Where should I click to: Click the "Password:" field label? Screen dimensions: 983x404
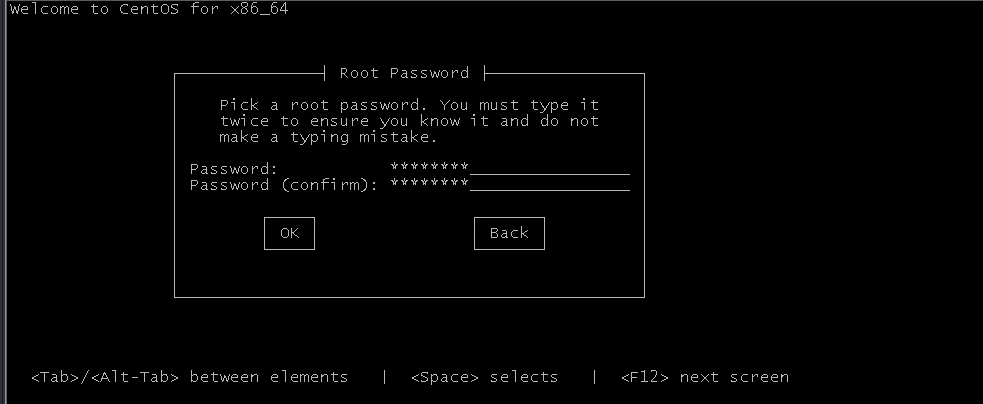tap(233, 169)
